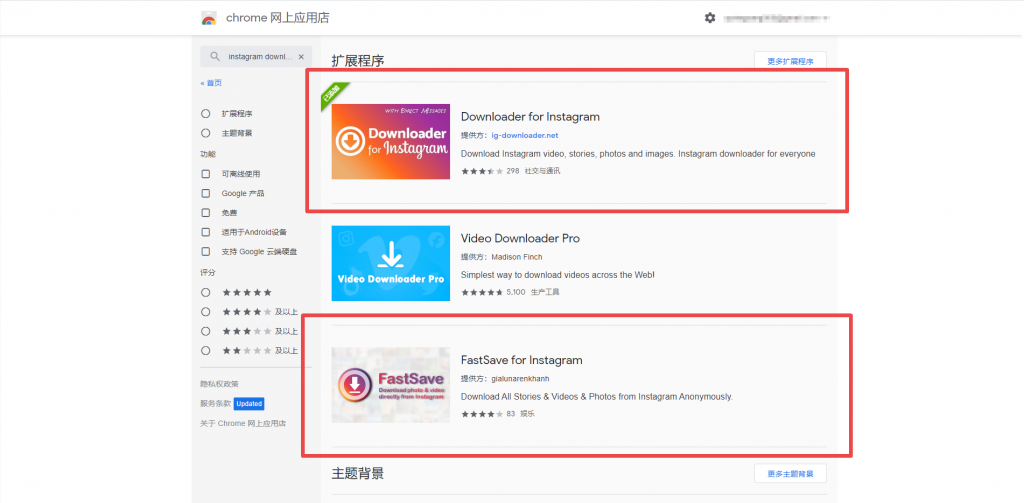The image size is (1024, 503).
Task: Select the 主题背景 radio button
Action: pos(206,133)
